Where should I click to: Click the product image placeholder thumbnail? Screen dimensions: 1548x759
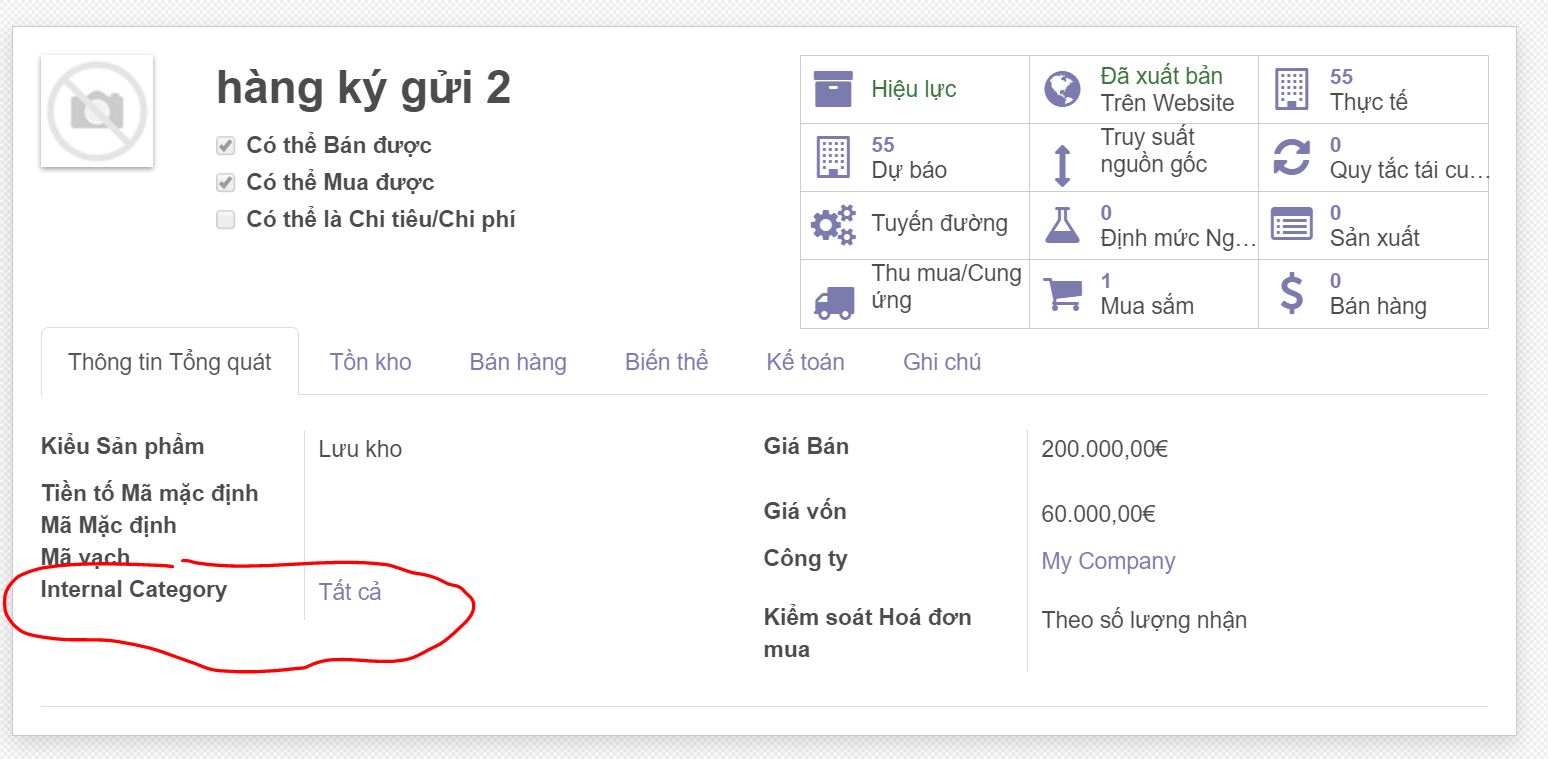click(97, 111)
